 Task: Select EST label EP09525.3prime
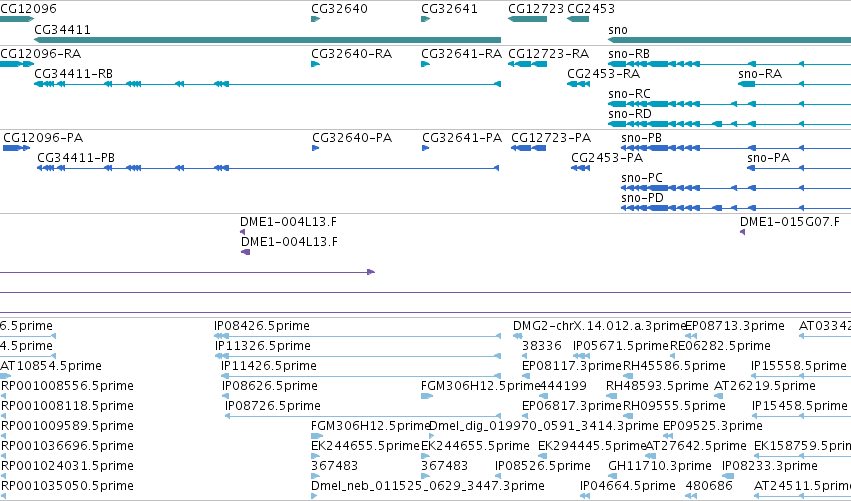click(x=713, y=426)
